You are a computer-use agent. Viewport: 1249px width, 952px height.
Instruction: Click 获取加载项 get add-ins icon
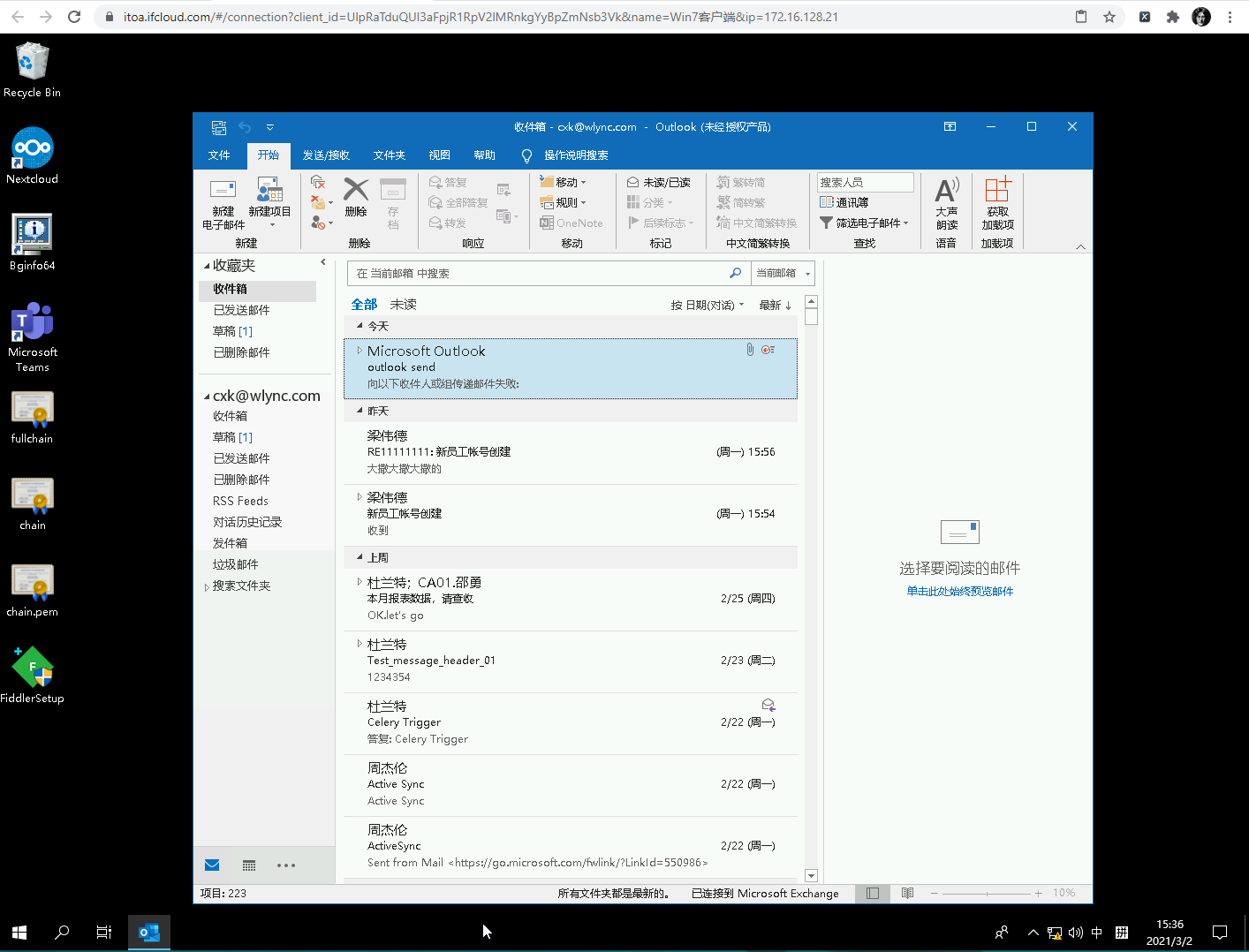coord(997,203)
